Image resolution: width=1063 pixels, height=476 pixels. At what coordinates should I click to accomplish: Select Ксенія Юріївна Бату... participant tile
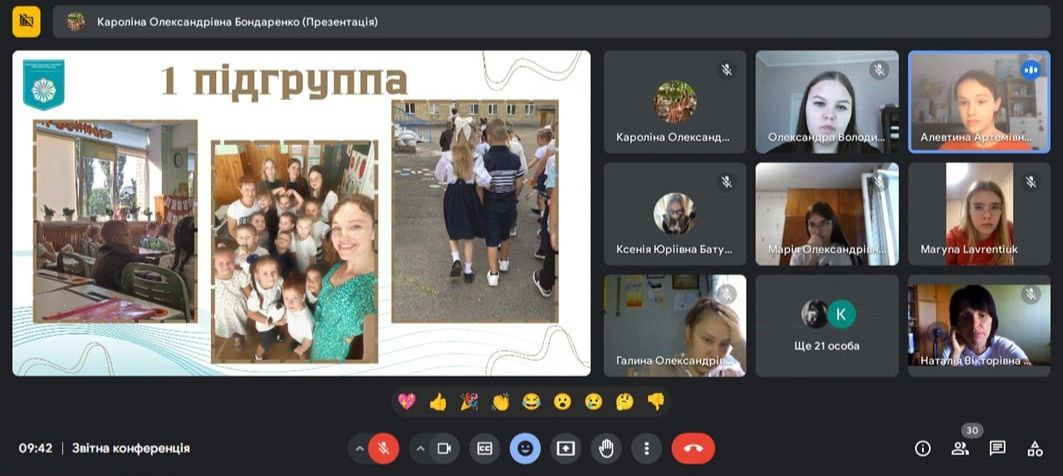coord(675,214)
